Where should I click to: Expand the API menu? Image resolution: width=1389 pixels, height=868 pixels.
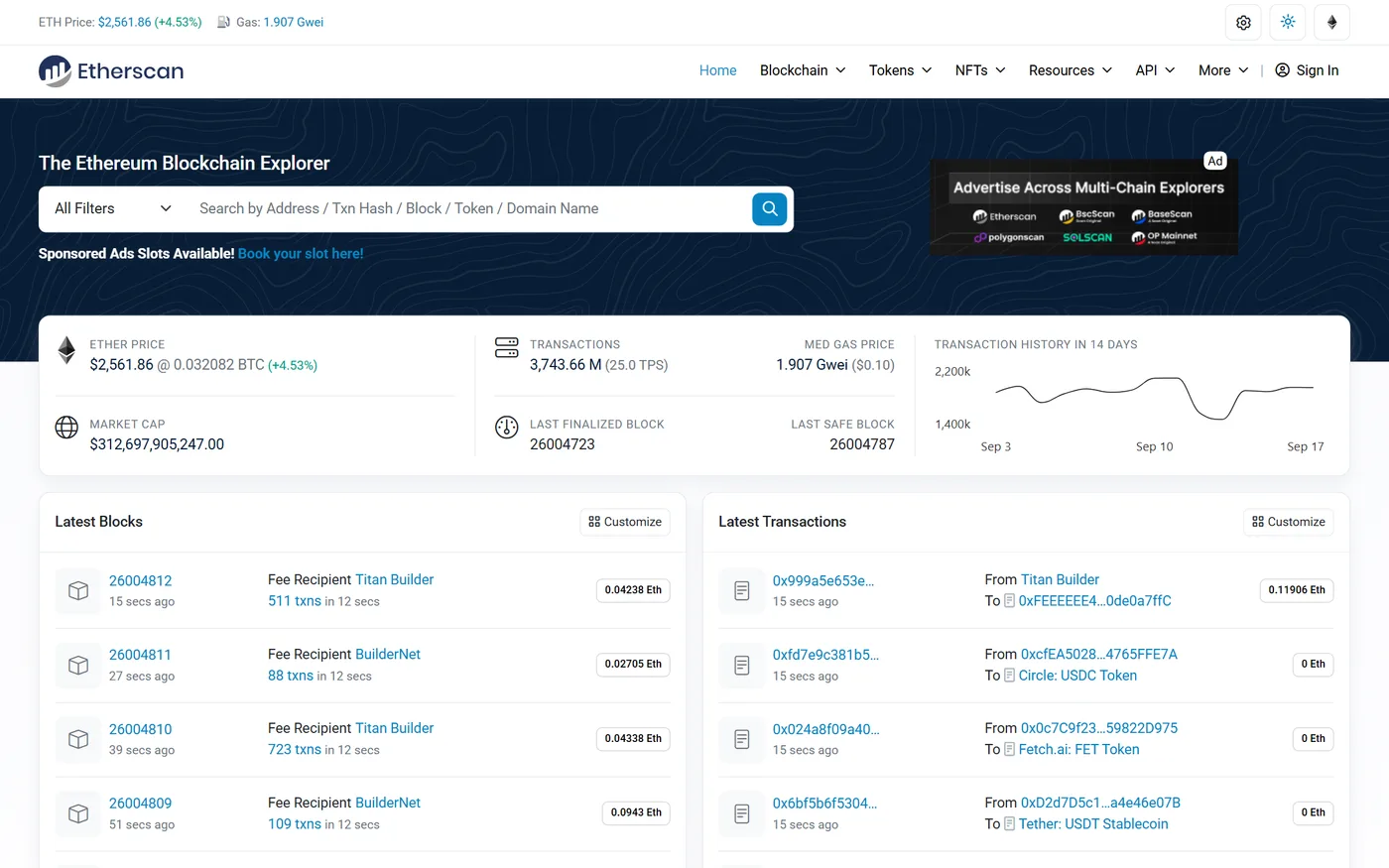tap(1156, 70)
